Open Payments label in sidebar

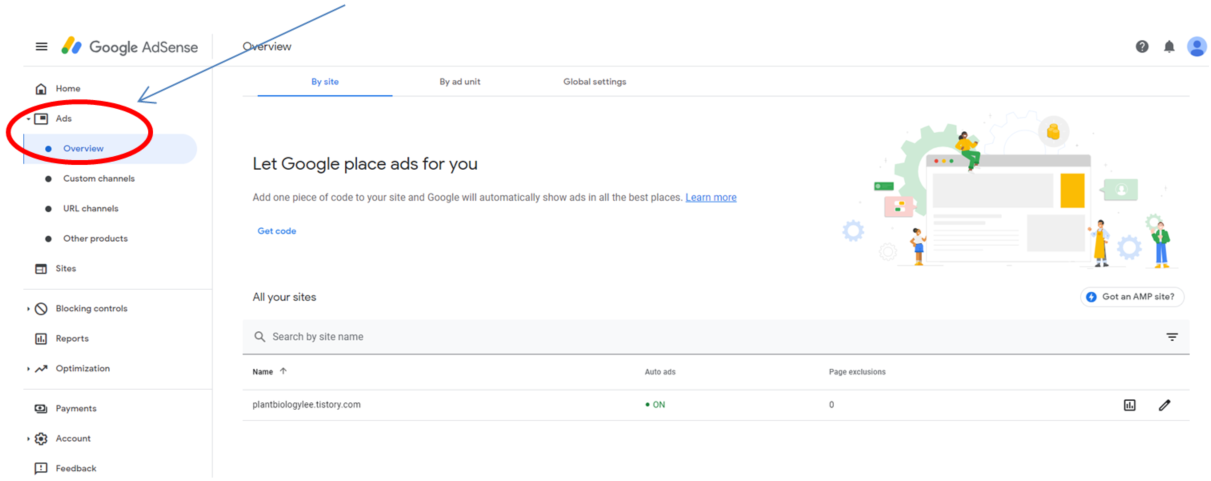coord(76,409)
